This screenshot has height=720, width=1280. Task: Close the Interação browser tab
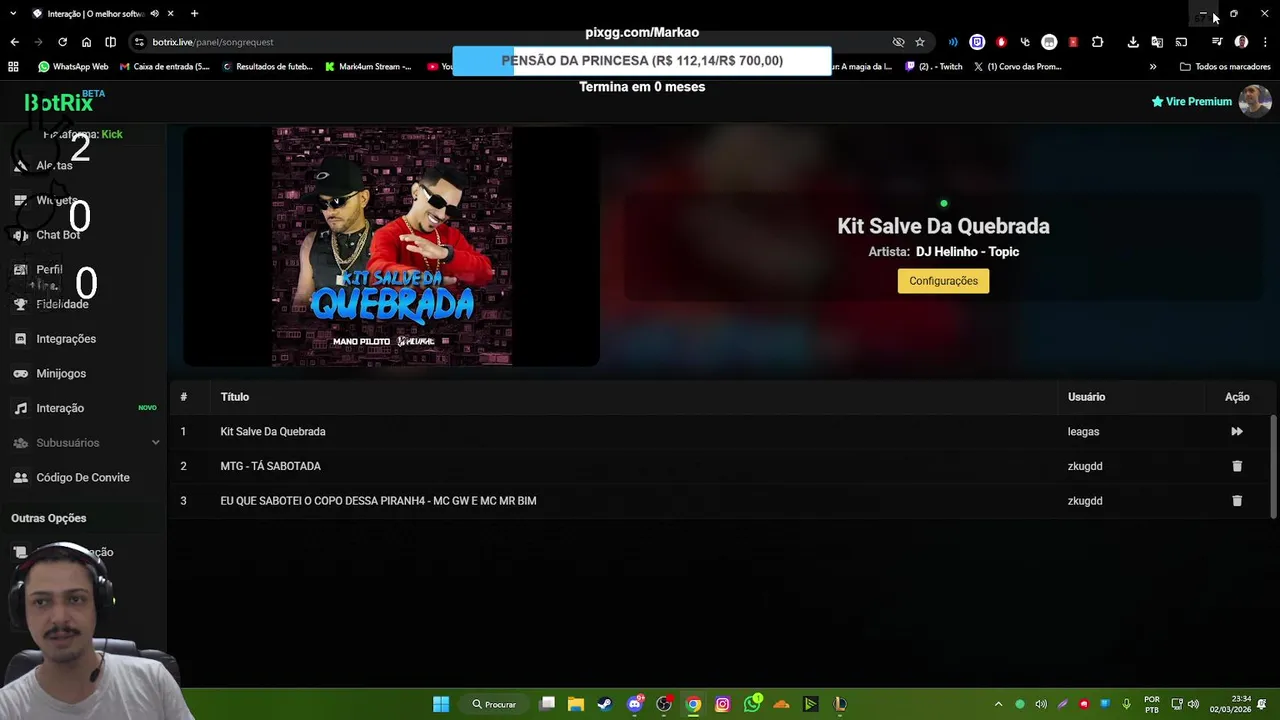pyautogui.click(x=171, y=14)
